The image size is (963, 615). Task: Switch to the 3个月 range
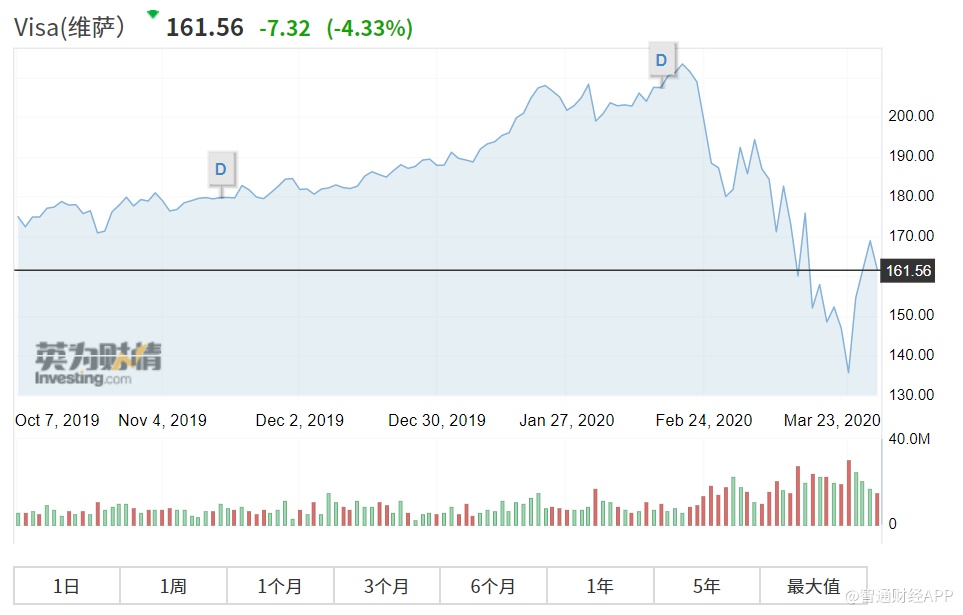tap(387, 586)
